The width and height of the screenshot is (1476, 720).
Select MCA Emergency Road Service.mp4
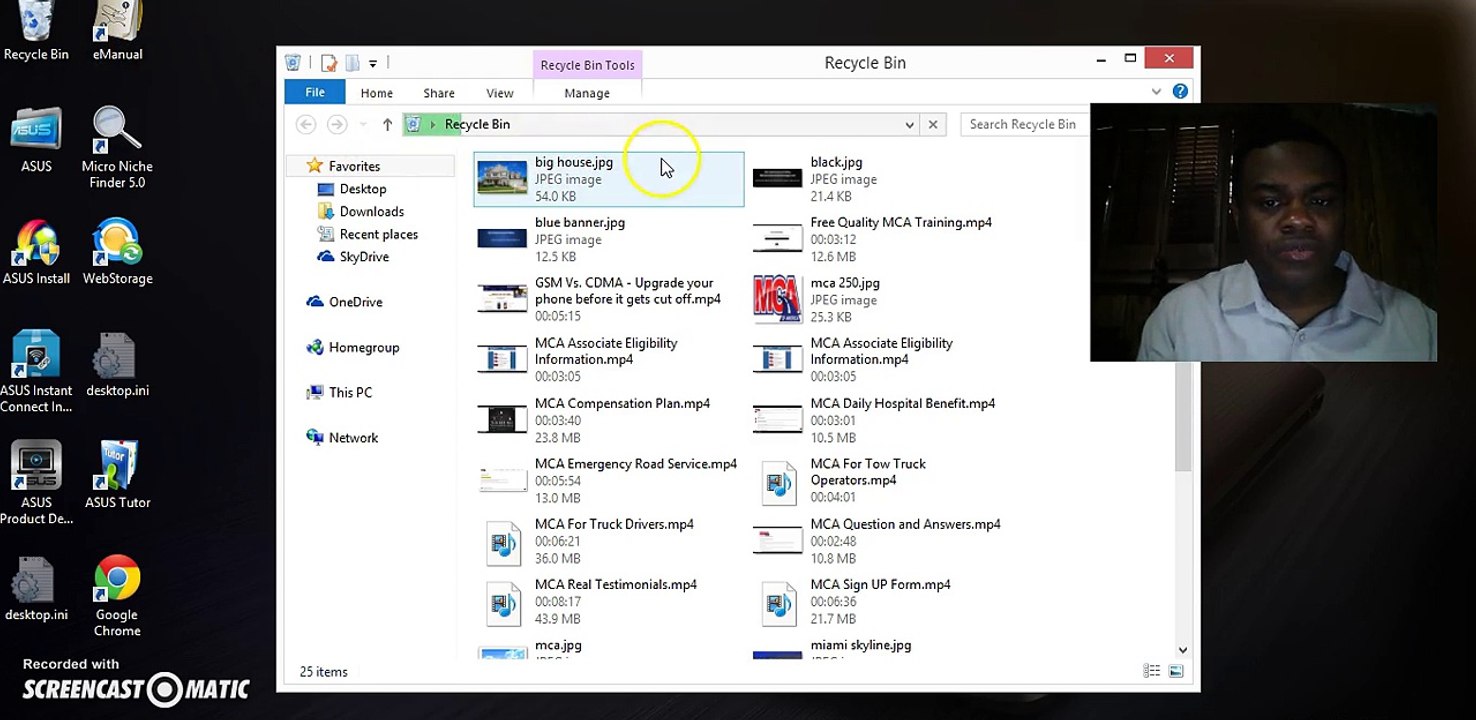(608, 480)
